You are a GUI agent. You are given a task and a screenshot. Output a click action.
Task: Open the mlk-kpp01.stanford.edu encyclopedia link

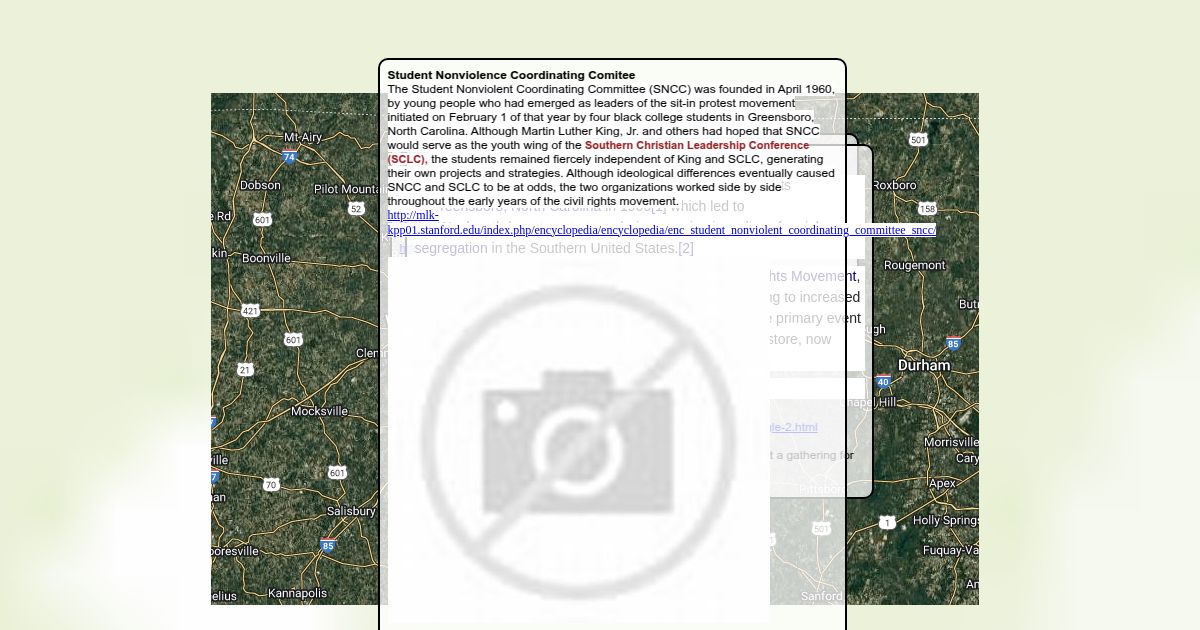[661, 222]
